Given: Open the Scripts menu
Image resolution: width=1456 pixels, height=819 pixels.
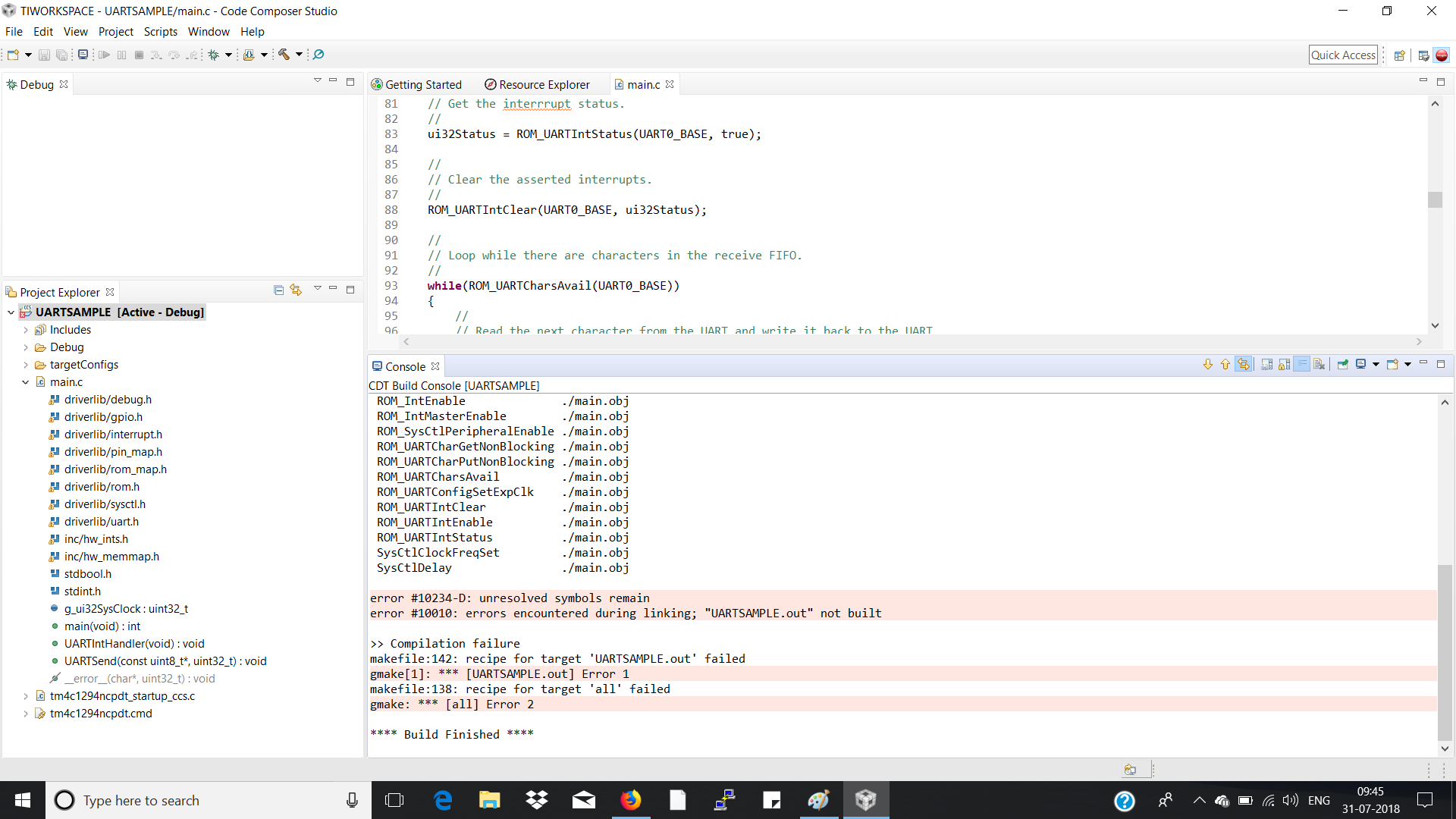Looking at the screenshot, I should point(161,31).
